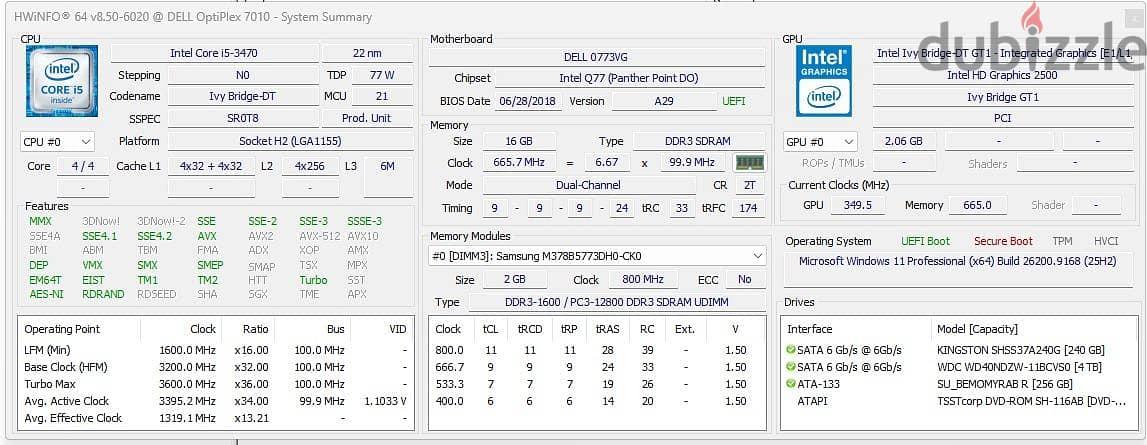Click the GPU clock 349.5 value
Viewport: 1147px width, 445px height.
tap(857, 206)
